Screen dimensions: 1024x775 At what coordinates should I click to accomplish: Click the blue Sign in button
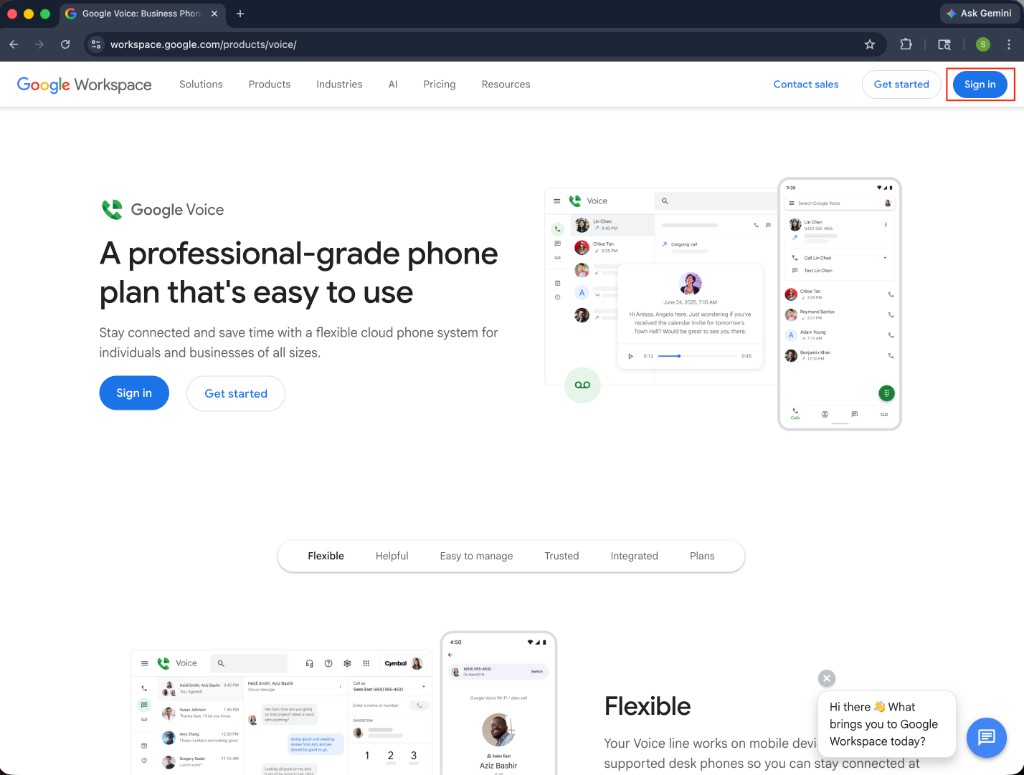click(x=979, y=84)
